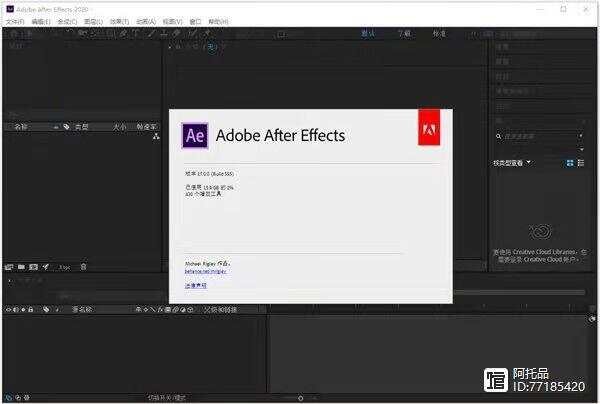The image size is (600, 404).
Task: Click the Libraries panel search field
Action: (x=540, y=136)
